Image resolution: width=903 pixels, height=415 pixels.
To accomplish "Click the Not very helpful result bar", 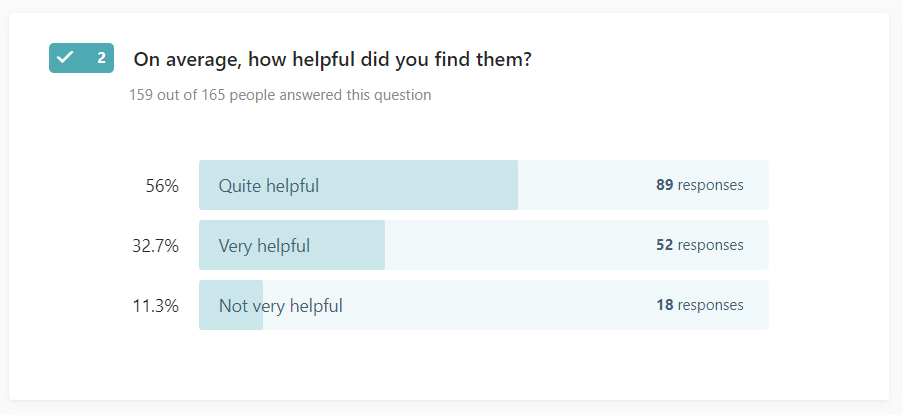I will click(x=484, y=305).
